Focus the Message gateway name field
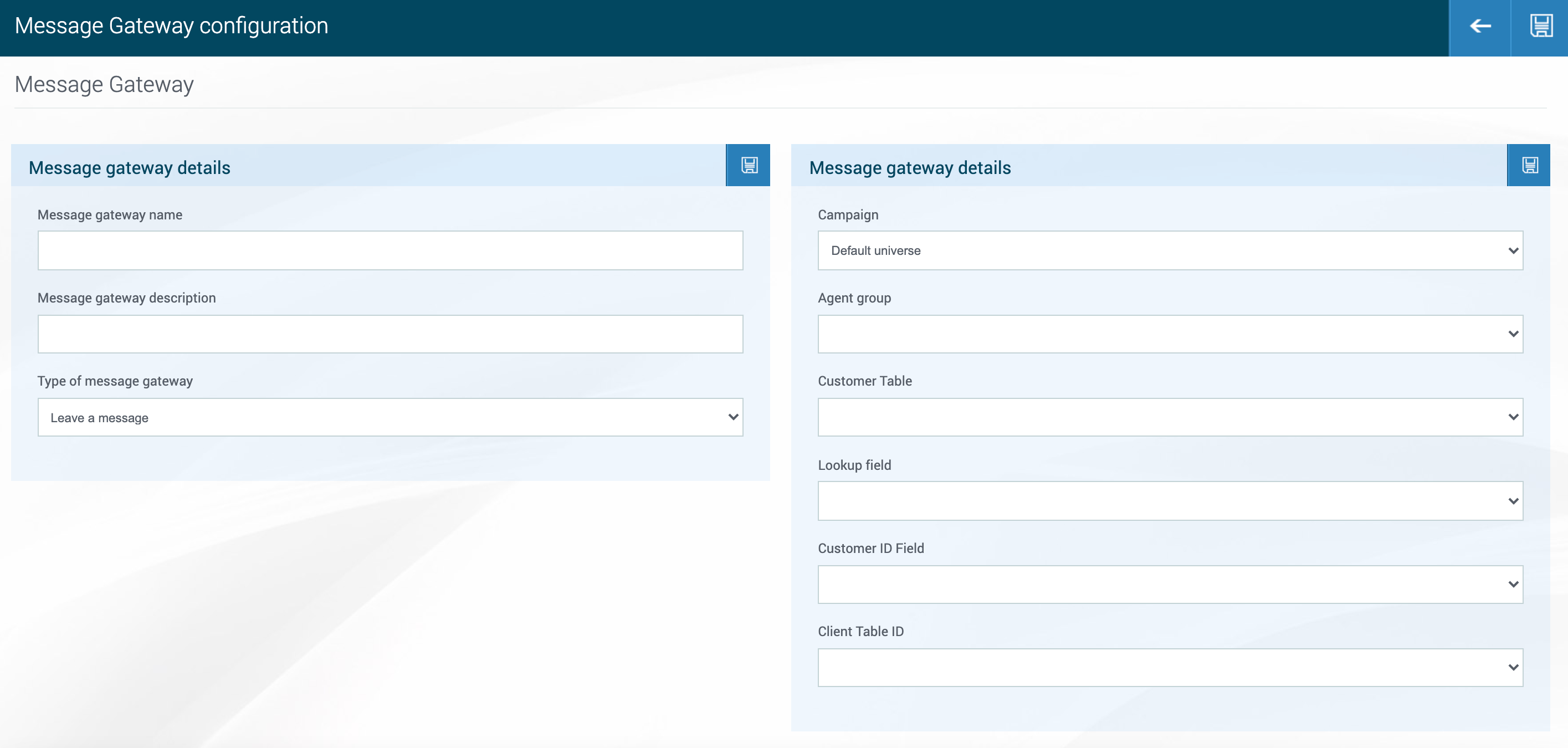Viewport: 1568px width, 748px height. pyautogui.click(x=390, y=250)
